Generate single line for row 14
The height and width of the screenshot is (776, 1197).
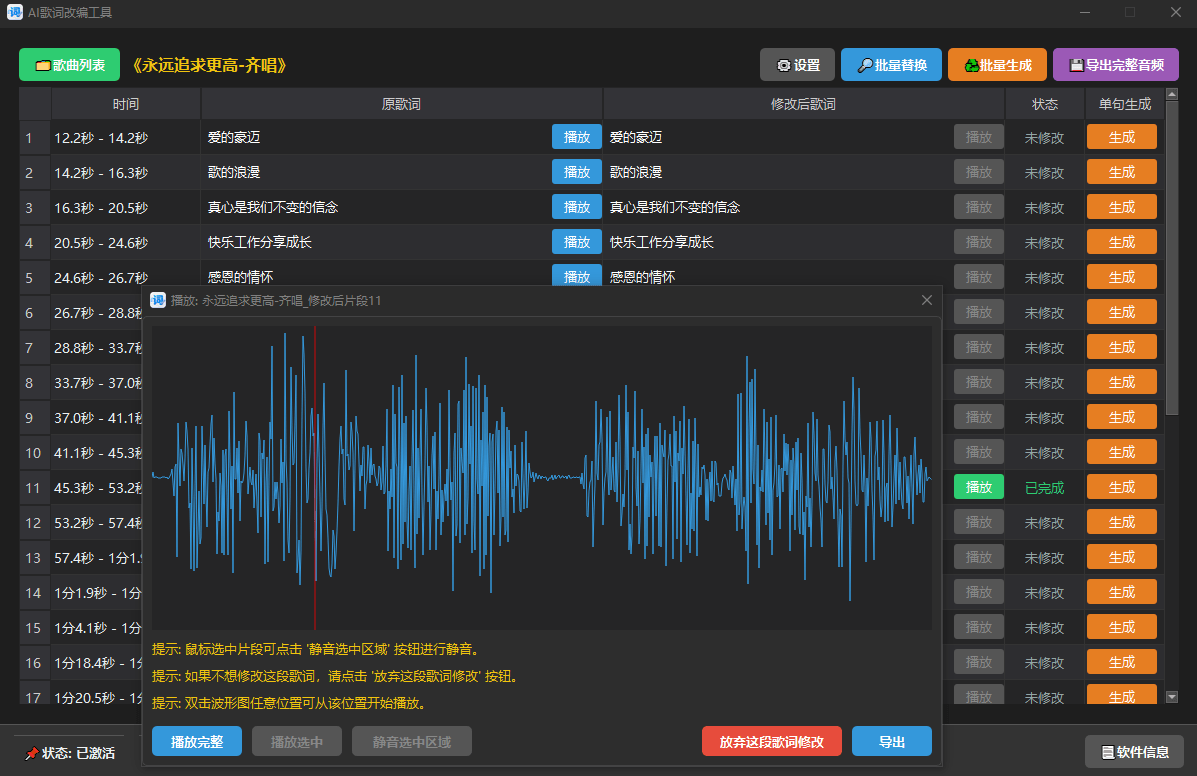click(x=1121, y=592)
